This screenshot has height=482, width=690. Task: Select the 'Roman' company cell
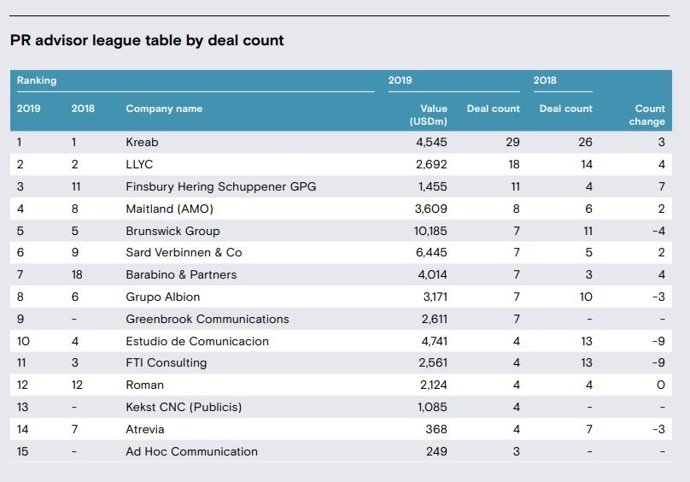(145, 385)
